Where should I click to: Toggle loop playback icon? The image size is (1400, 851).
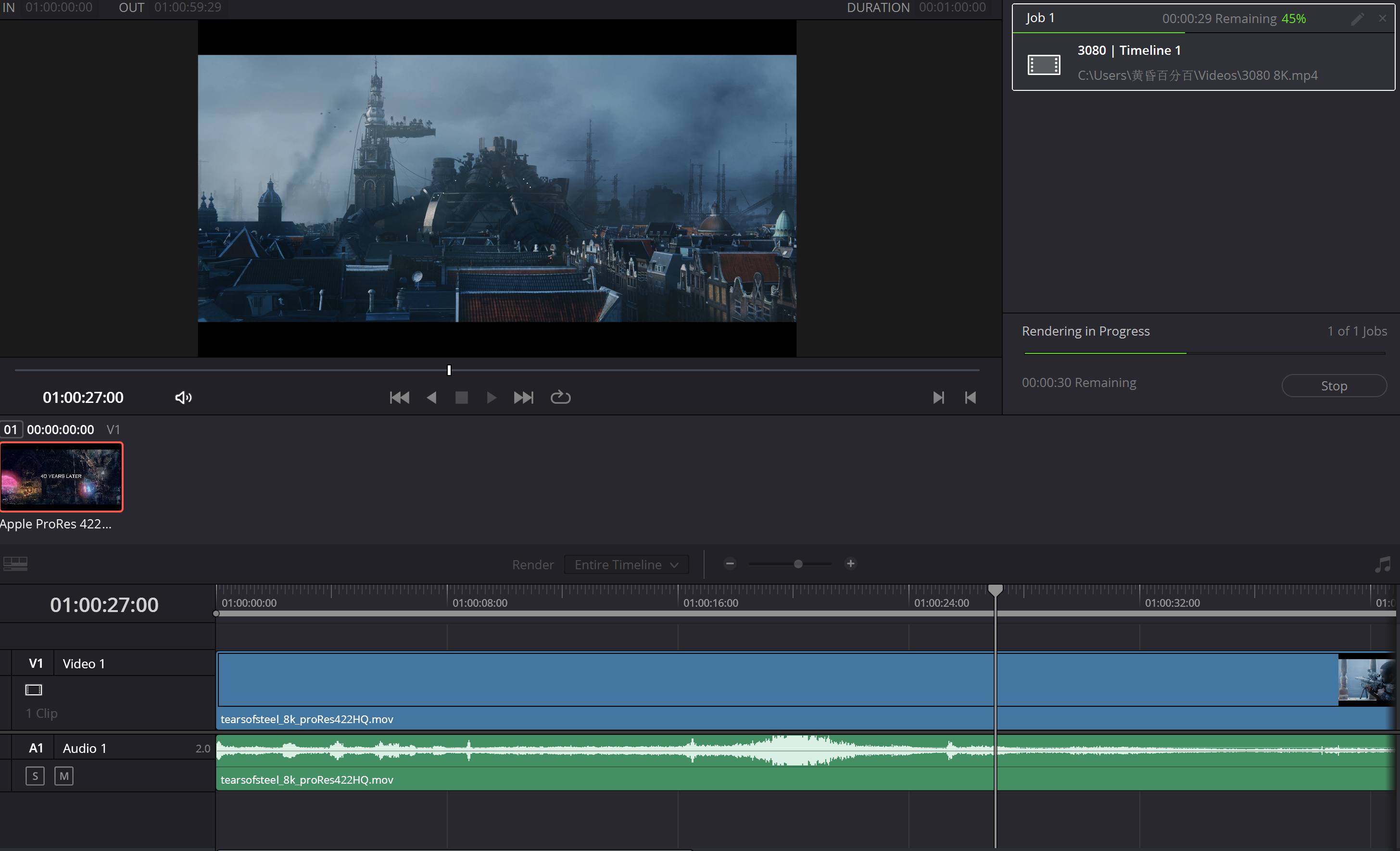(560, 397)
